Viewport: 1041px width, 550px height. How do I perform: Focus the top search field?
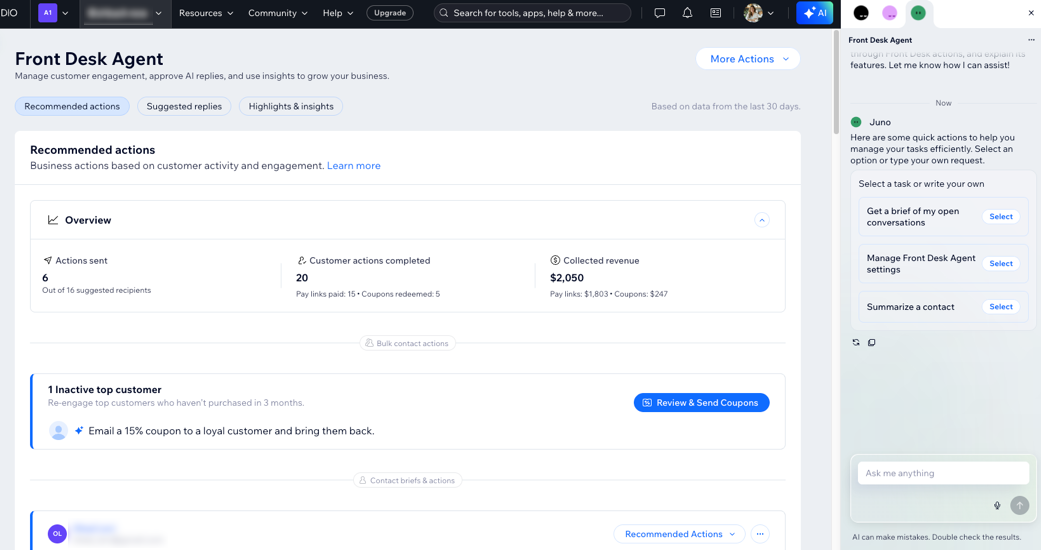pyautogui.click(x=532, y=13)
